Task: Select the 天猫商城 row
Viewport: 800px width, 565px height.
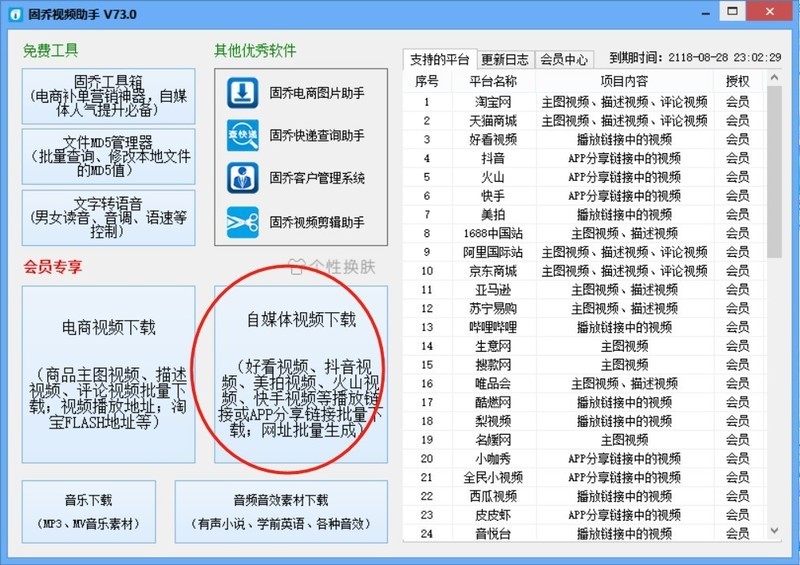Action: [x=585, y=121]
